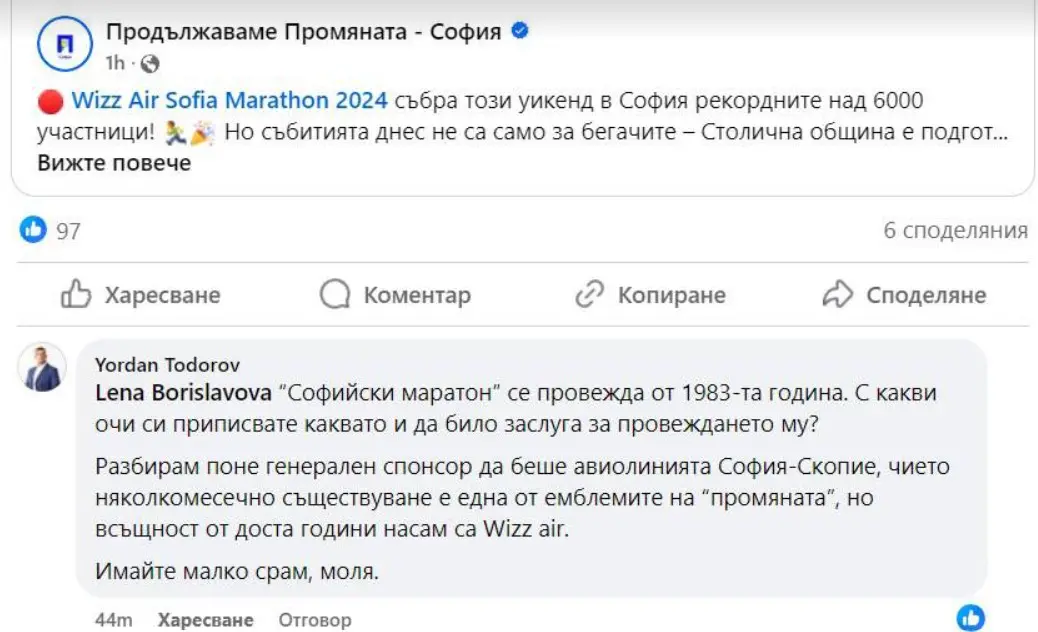Click the share arrow icon beside Споделяне
The height and width of the screenshot is (632, 1038).
tap(836, 294)
